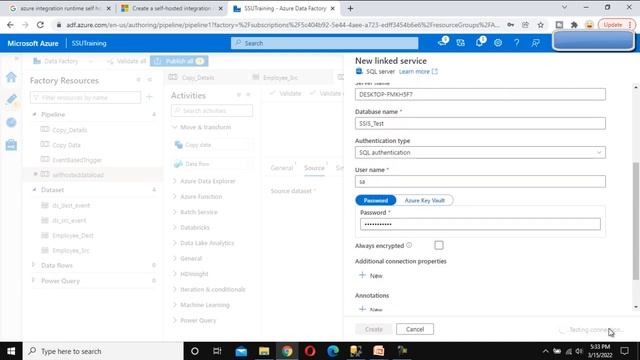The image size is (640, 360).
Task: Select the EventBasedTrigger pipeline item
Action: pos(77,160)
